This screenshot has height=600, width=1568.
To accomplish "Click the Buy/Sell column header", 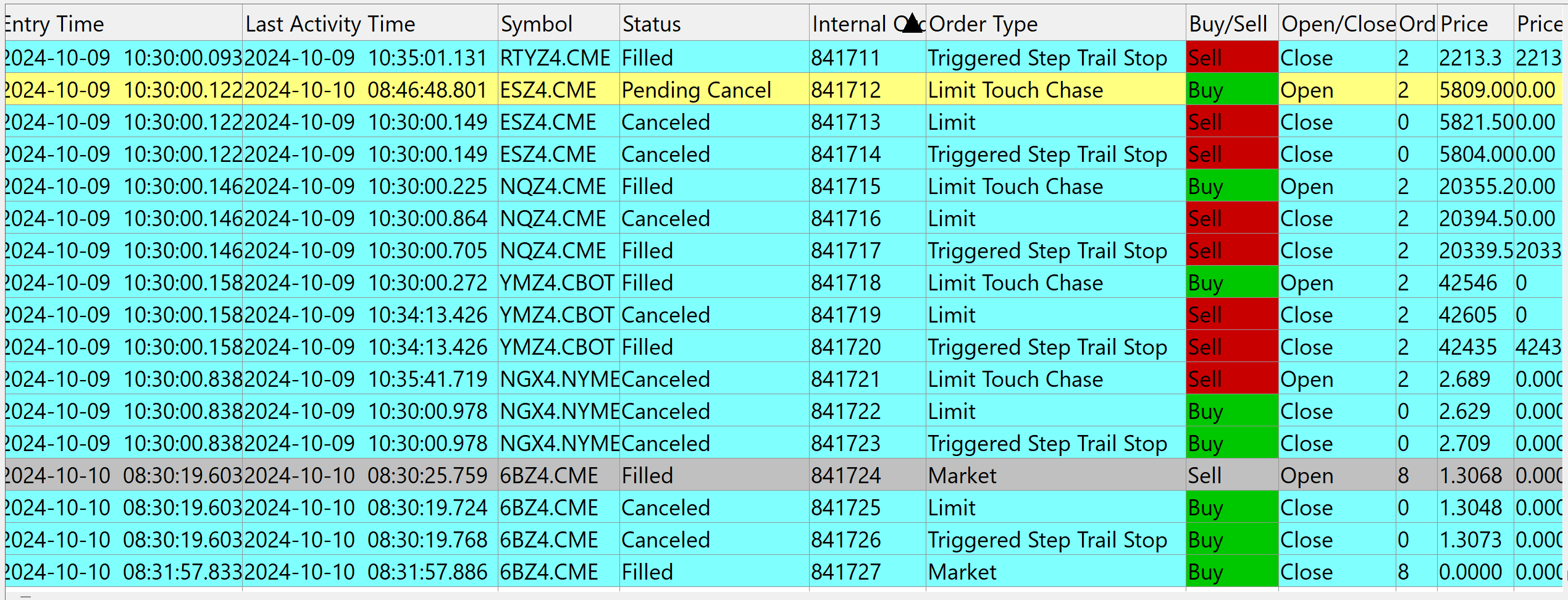I will point(1228,24).
